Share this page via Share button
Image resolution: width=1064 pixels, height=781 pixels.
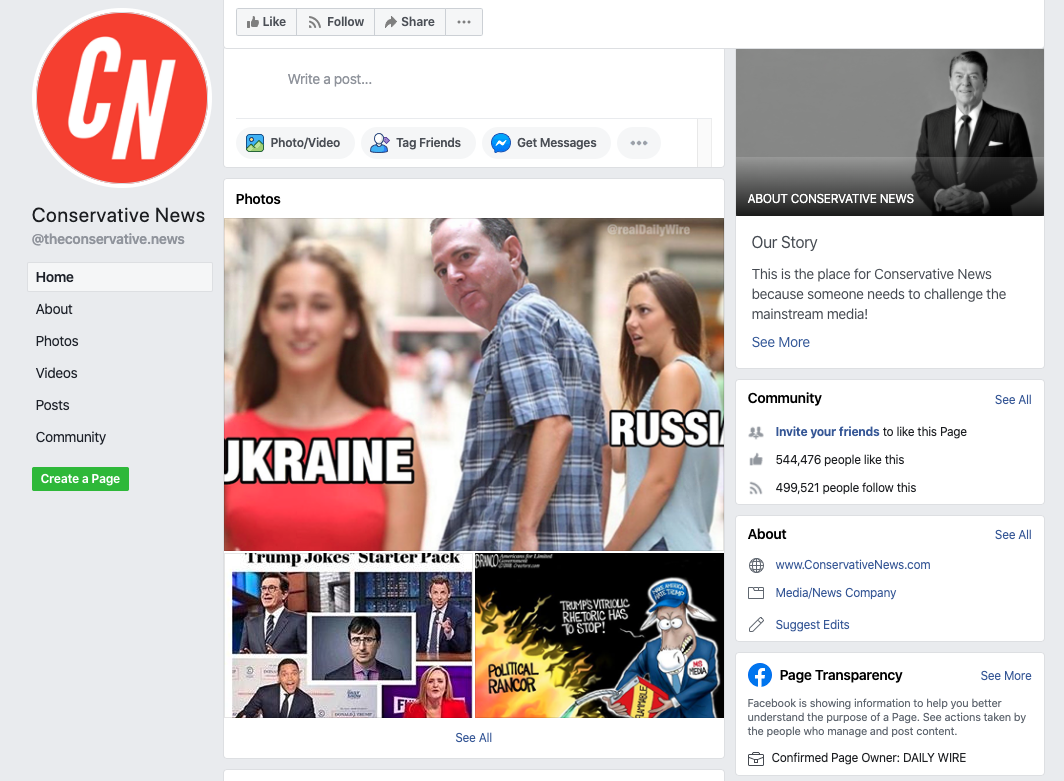409,22
